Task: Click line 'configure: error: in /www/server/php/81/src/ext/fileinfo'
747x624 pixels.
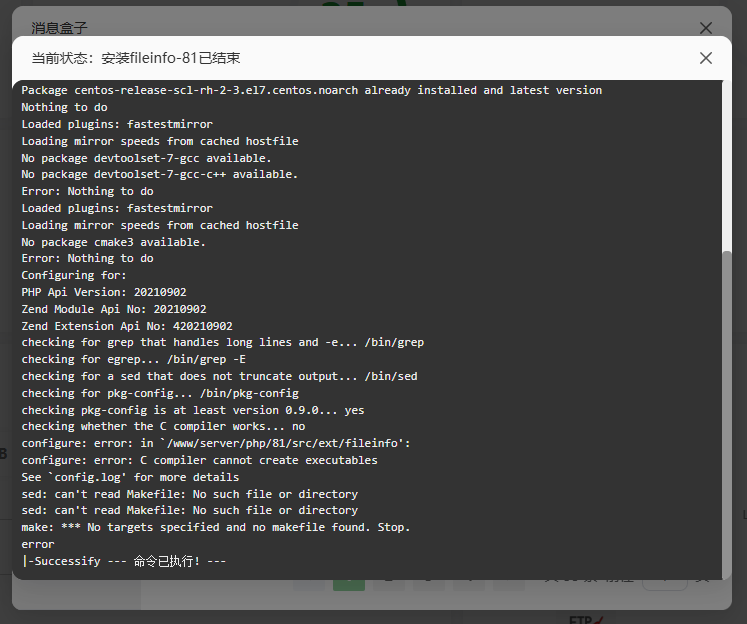Action: point(215,443)
